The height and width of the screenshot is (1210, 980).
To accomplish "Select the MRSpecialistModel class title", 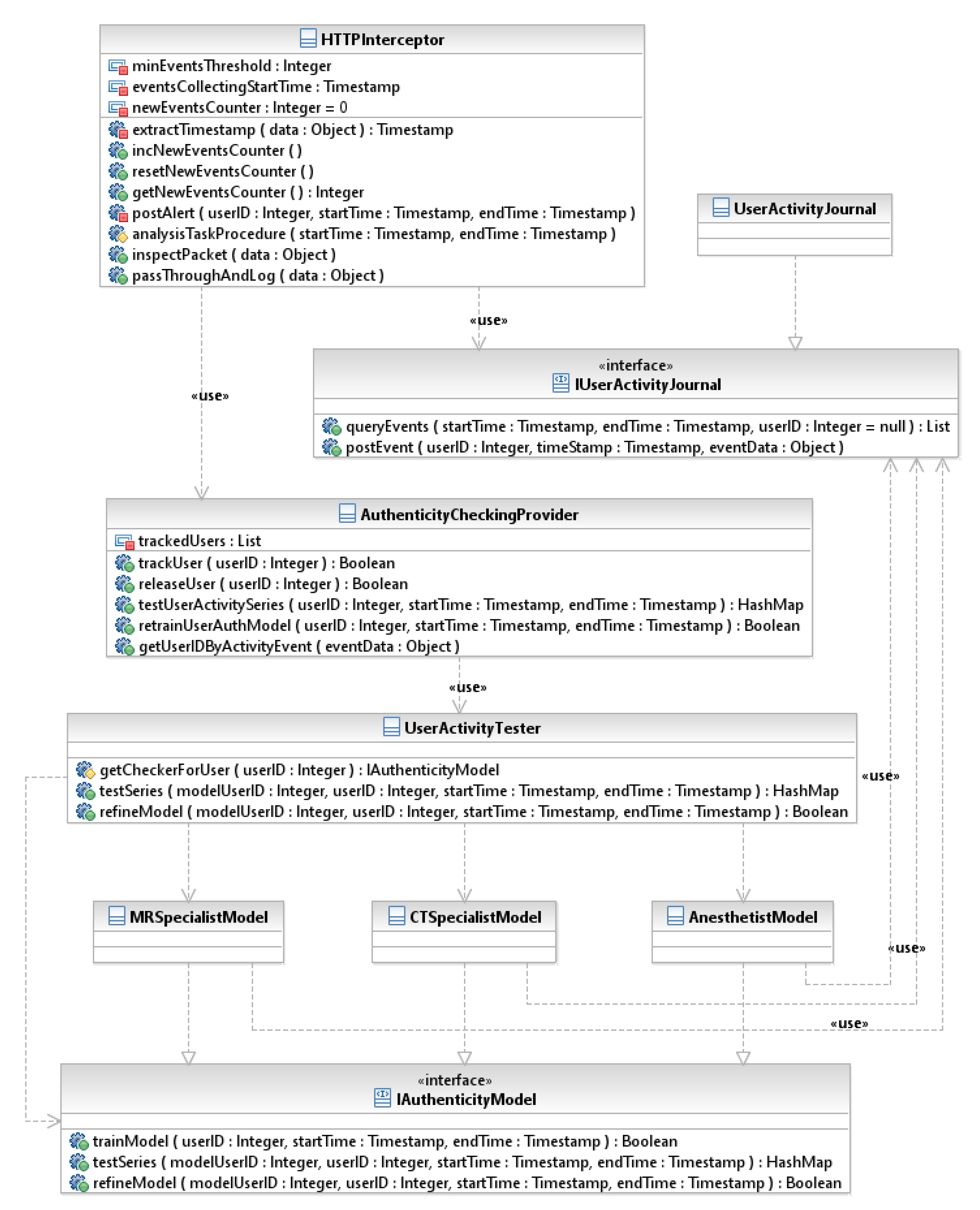I will 199,916.
